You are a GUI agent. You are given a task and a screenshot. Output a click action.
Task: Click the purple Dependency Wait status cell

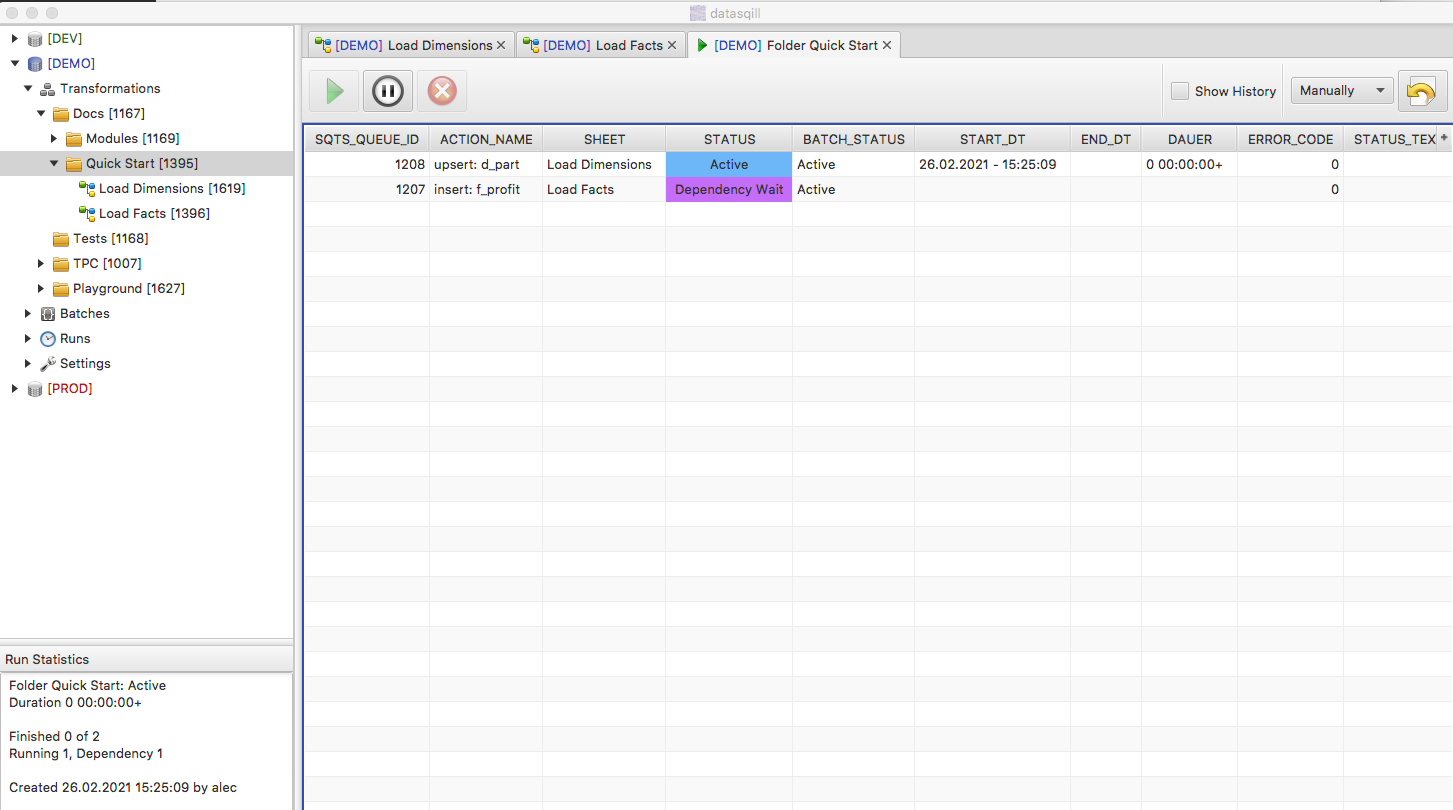pos(729,190)
